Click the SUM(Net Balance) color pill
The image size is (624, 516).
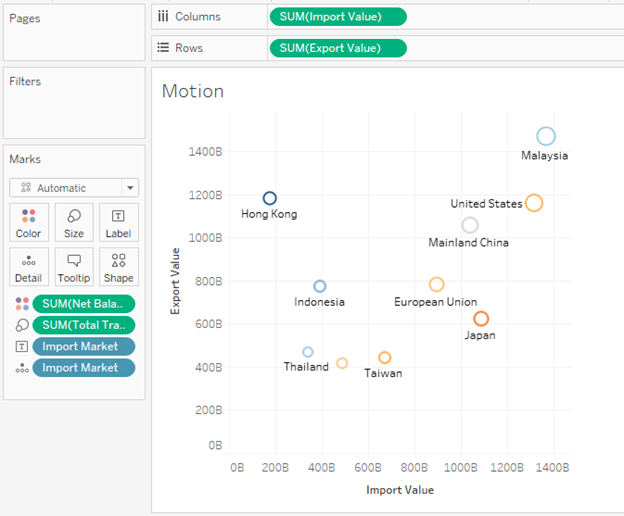click(83, 304)
